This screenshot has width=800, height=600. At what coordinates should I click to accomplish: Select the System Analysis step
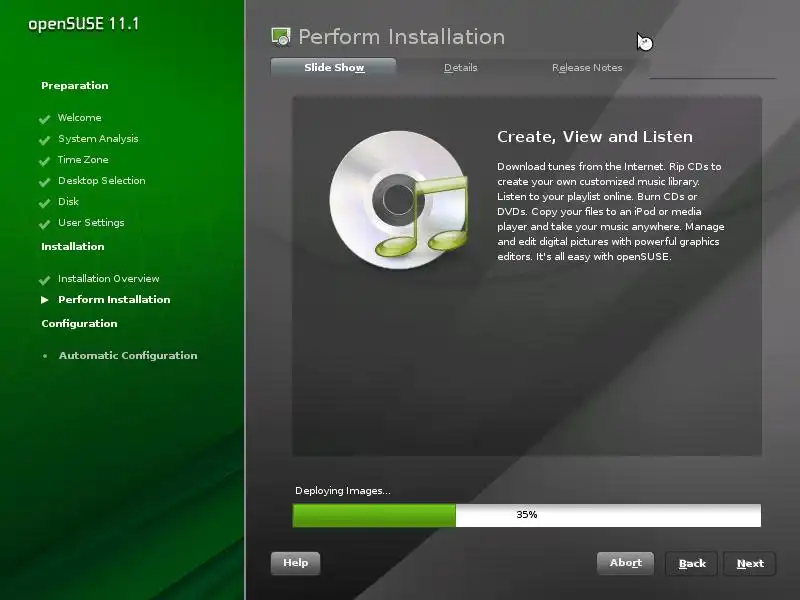98,139
